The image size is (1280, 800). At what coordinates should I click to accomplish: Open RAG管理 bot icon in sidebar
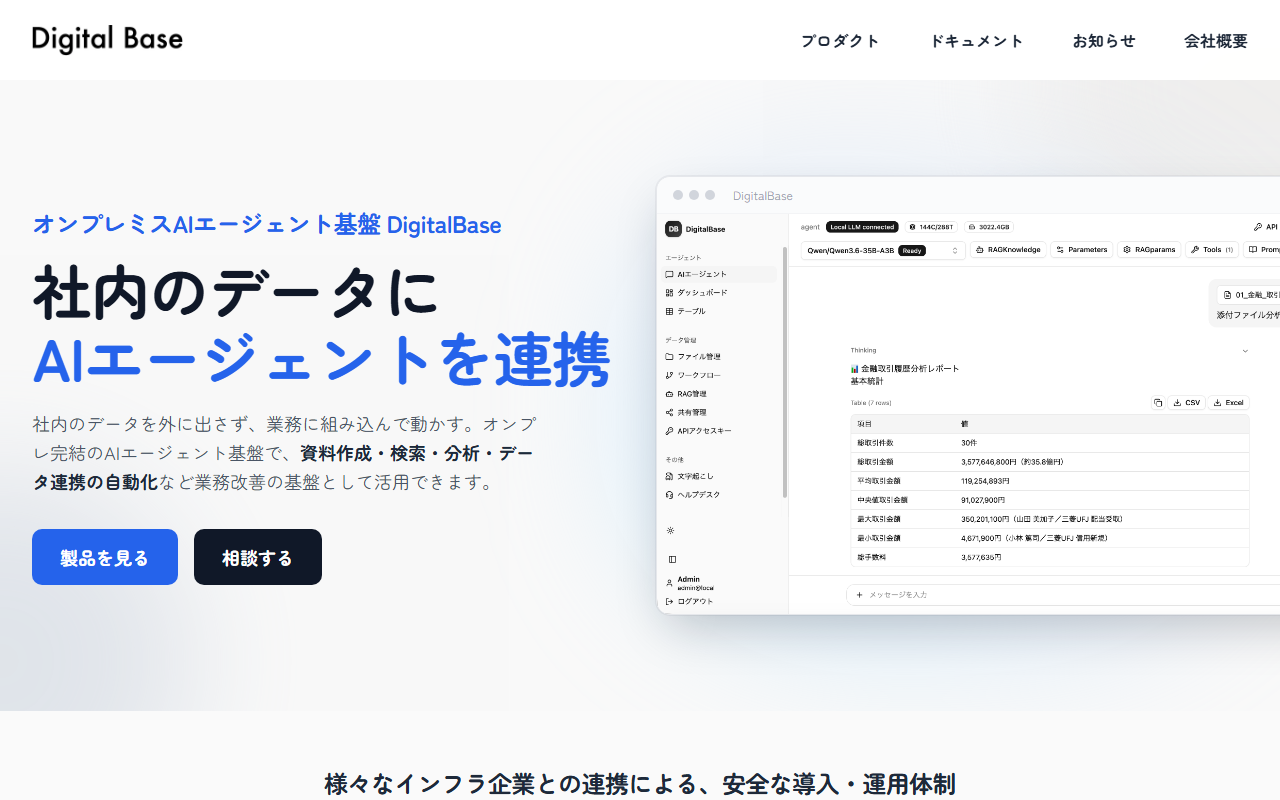click(669, 394)
